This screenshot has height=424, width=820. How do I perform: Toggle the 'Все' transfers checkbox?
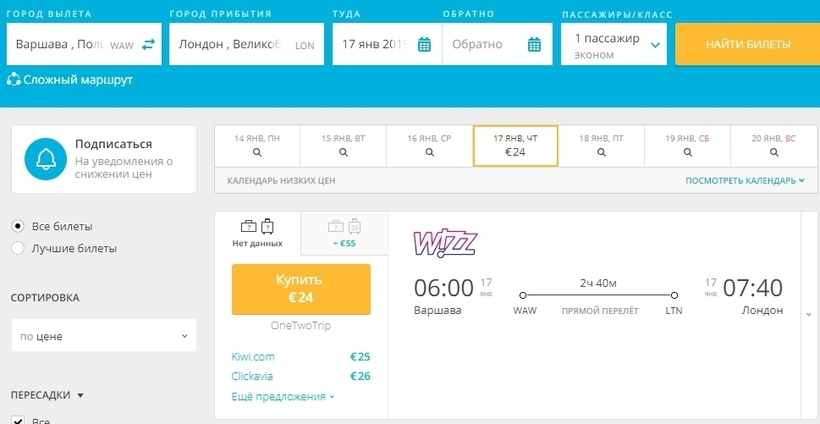click(x=18, y=420)
